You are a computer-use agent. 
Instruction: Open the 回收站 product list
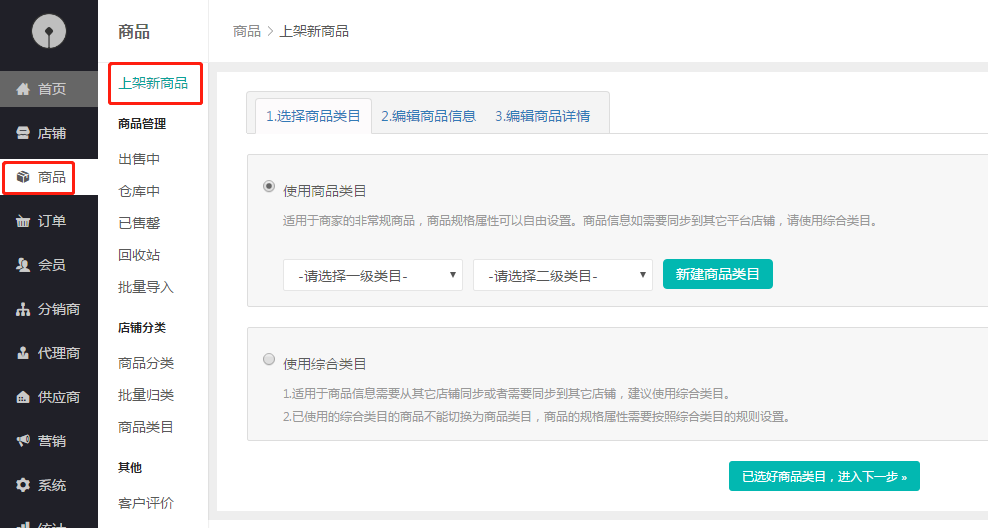tap(139, 255)
